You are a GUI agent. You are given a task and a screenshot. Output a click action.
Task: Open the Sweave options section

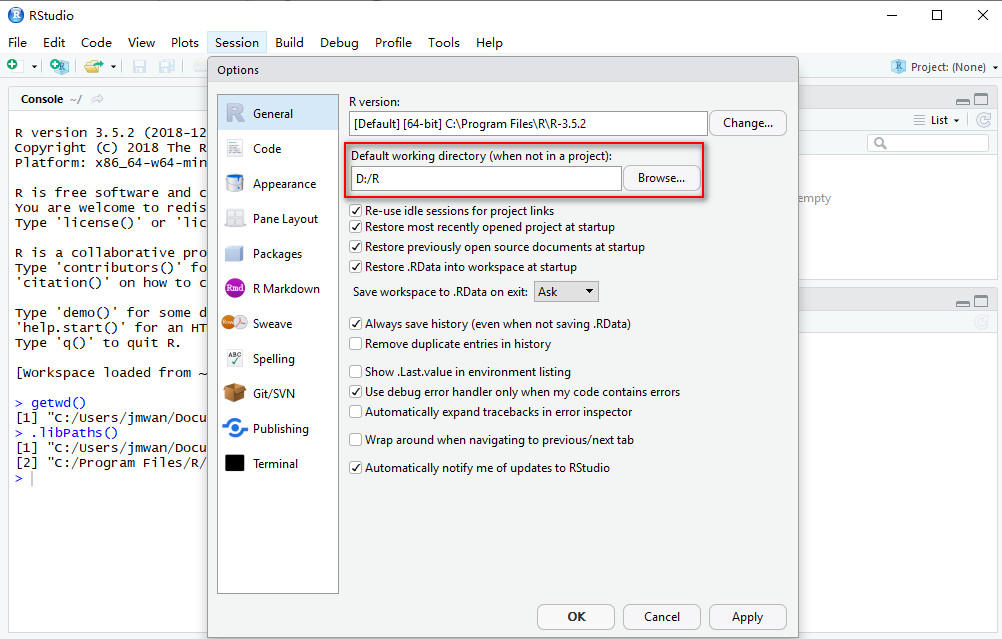(272, 324)
